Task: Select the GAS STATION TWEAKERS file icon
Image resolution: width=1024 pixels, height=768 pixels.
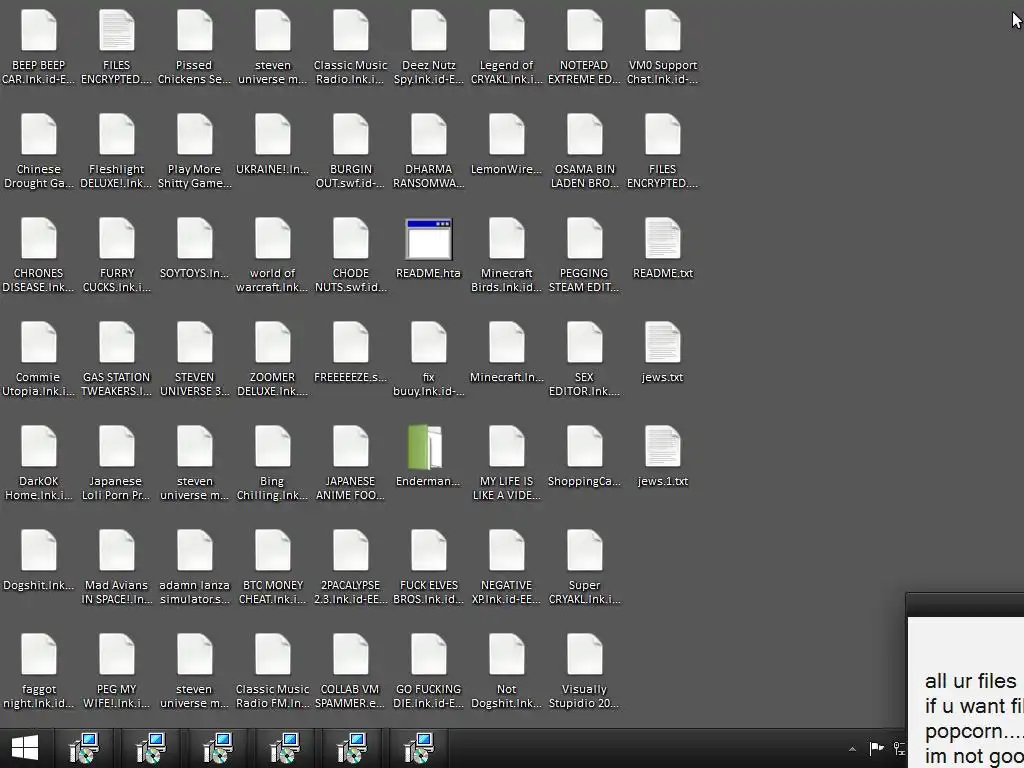Action: coord(117,342)
